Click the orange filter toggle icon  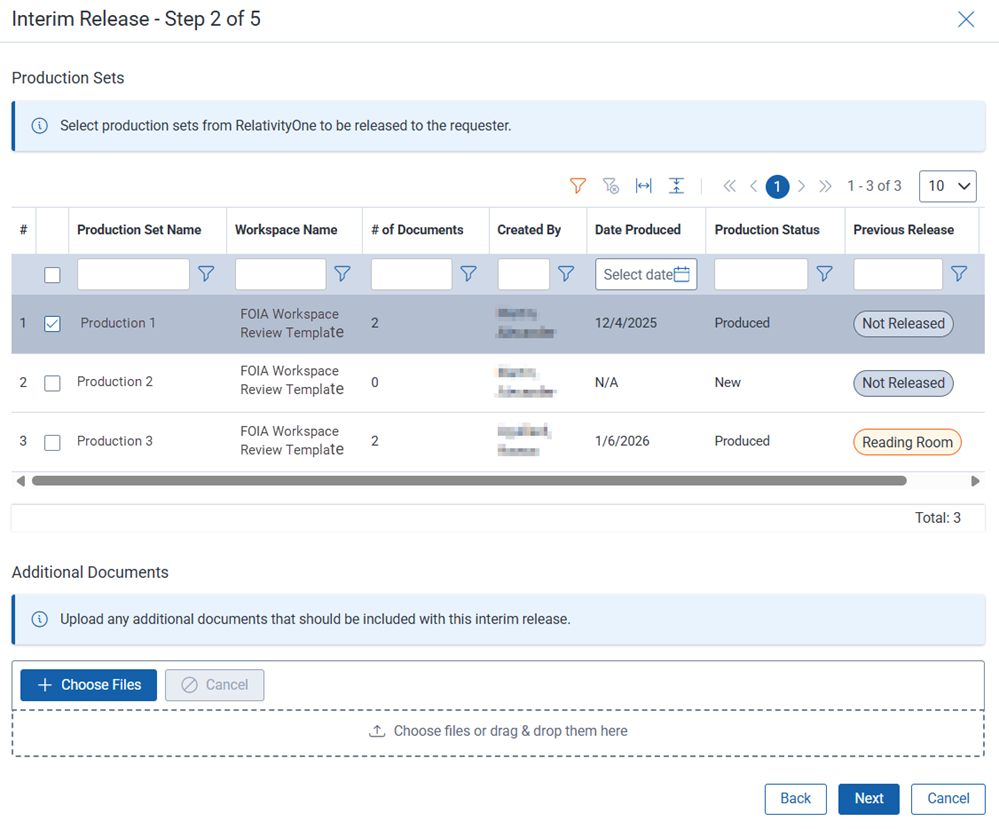pos(577,185)
